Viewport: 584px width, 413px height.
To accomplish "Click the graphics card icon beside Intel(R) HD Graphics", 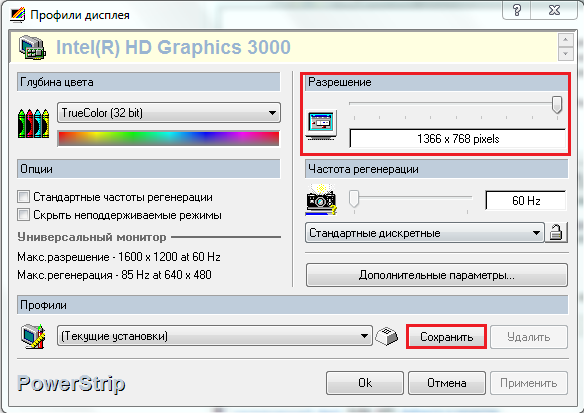I will (32, 48).
